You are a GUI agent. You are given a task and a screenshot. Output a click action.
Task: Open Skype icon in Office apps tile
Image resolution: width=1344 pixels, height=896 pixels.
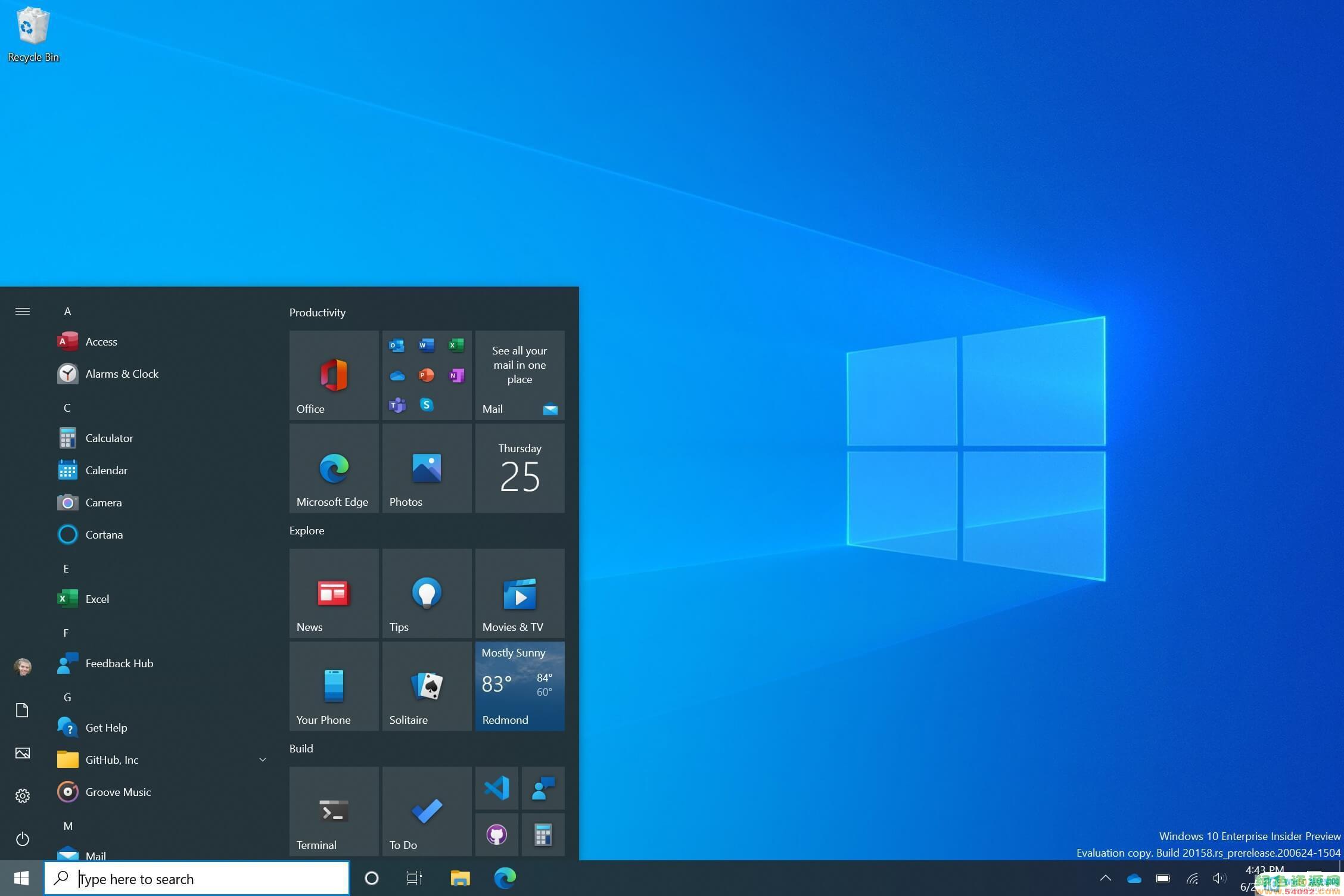tap(427, 405)
